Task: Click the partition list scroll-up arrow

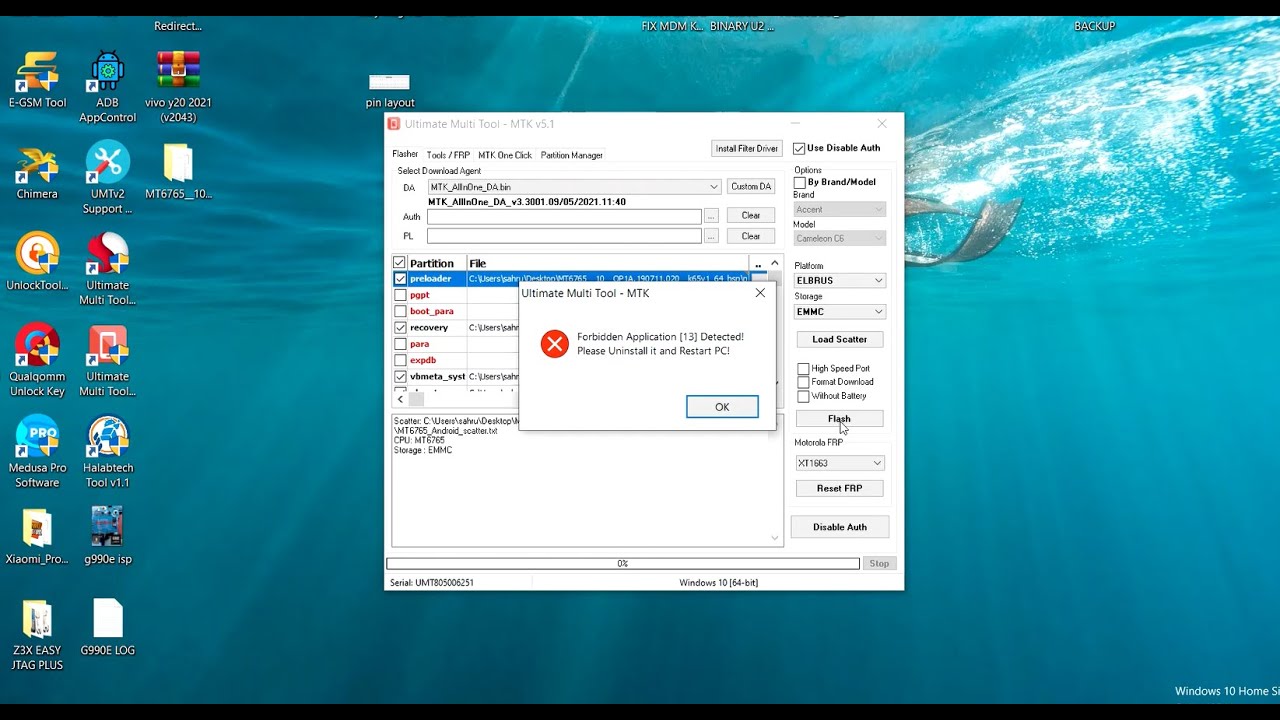Action: (x=774, y=263)
